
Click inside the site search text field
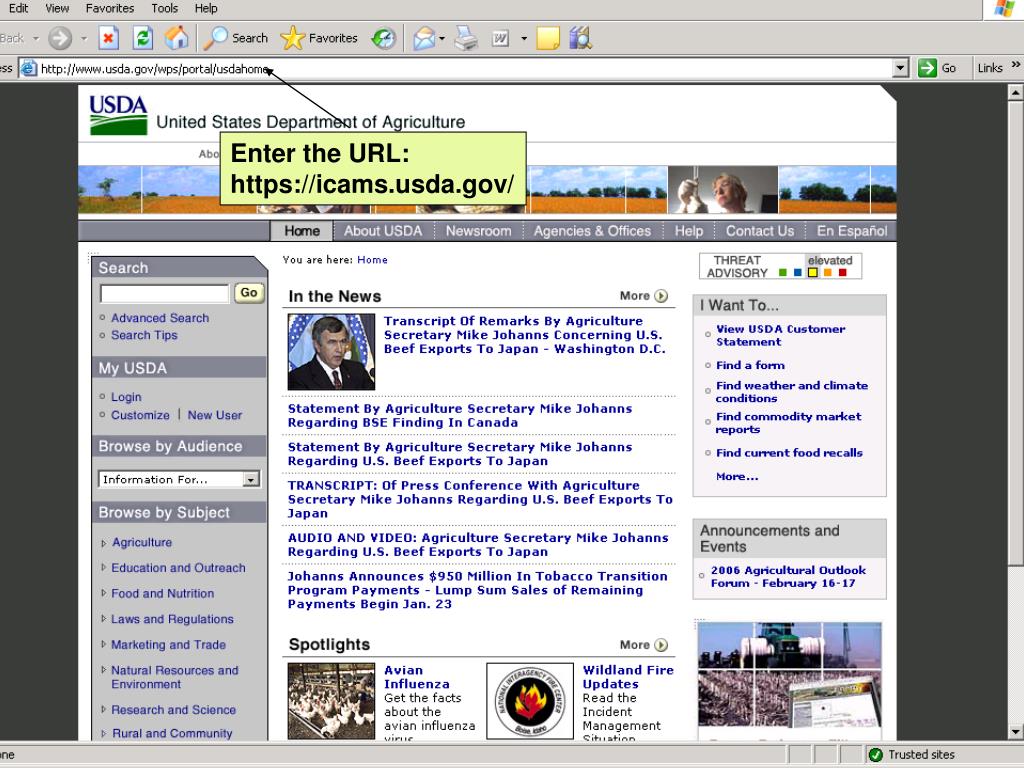(x=165, y=293)
